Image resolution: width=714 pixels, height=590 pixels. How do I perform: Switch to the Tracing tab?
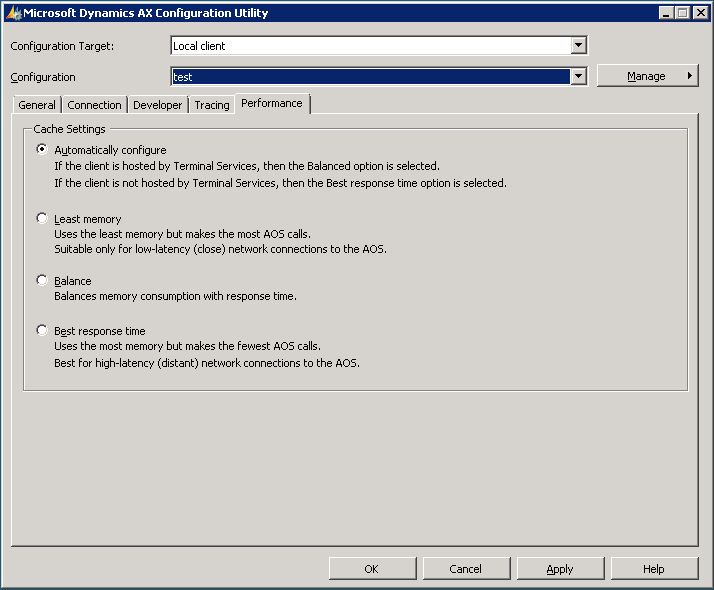coord(212,105)
